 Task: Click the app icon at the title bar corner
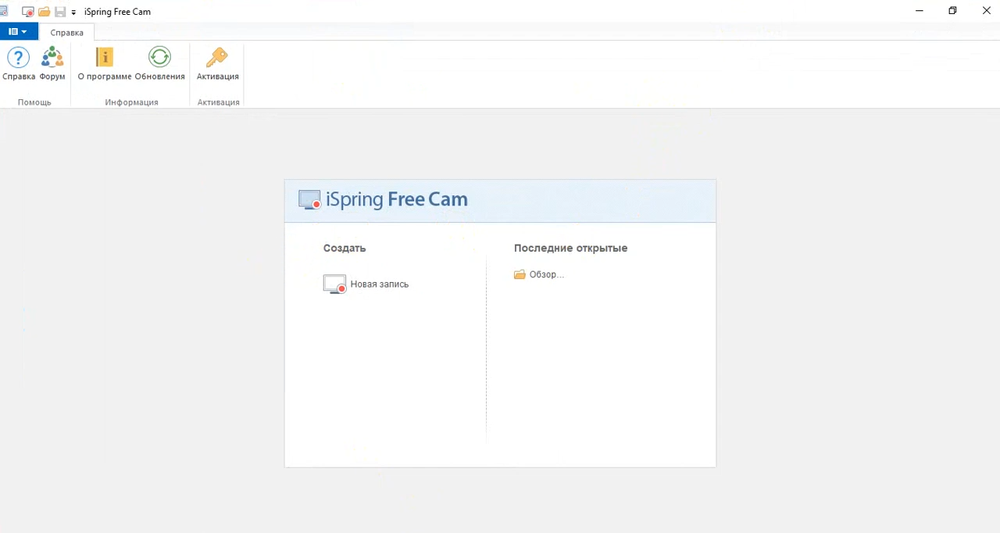tap(3, 11)
